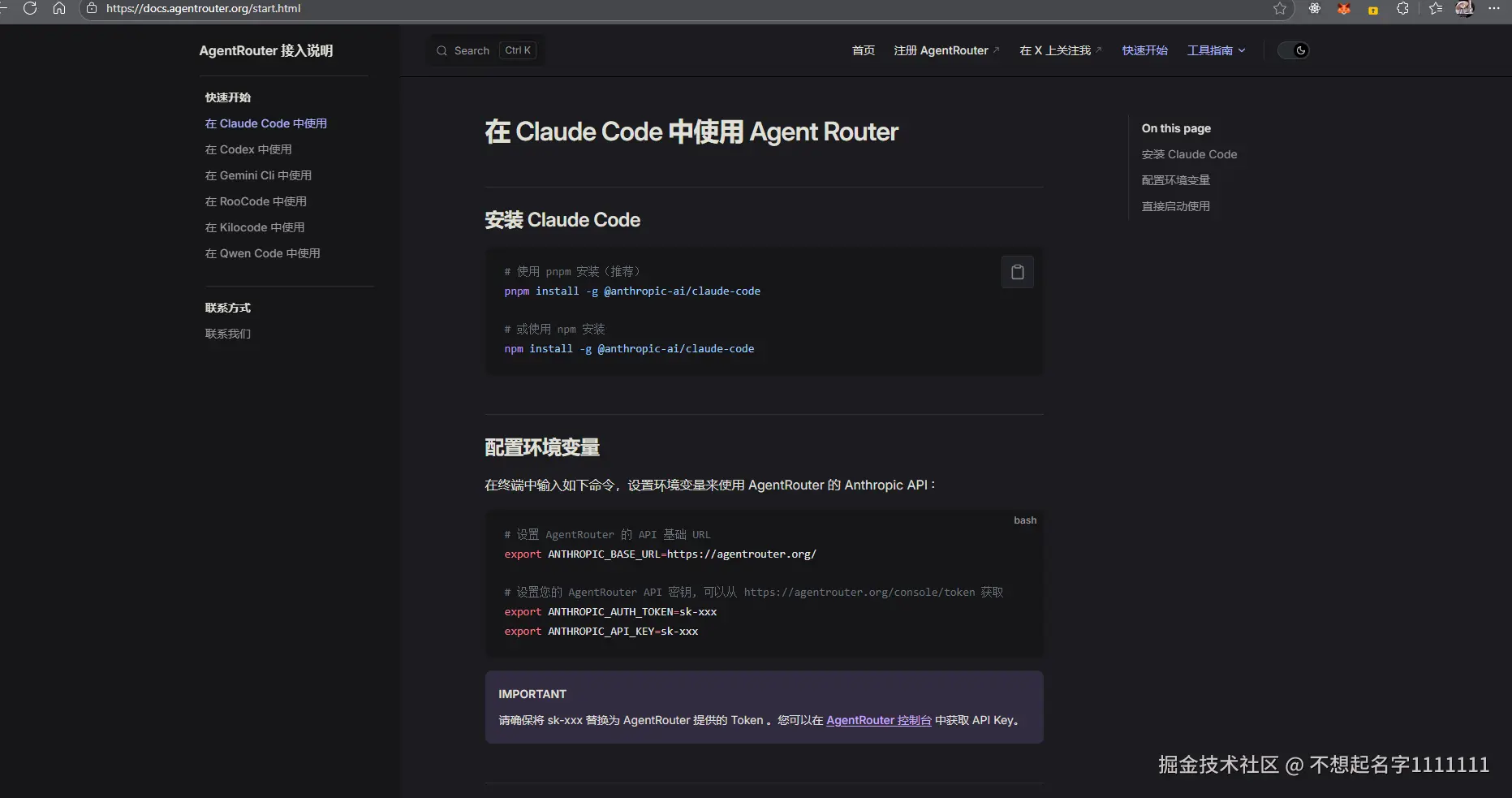Copy the install code block to clipboard
The height and width of the screenshot is (798, 1512).
click(x=1018, y=272)
